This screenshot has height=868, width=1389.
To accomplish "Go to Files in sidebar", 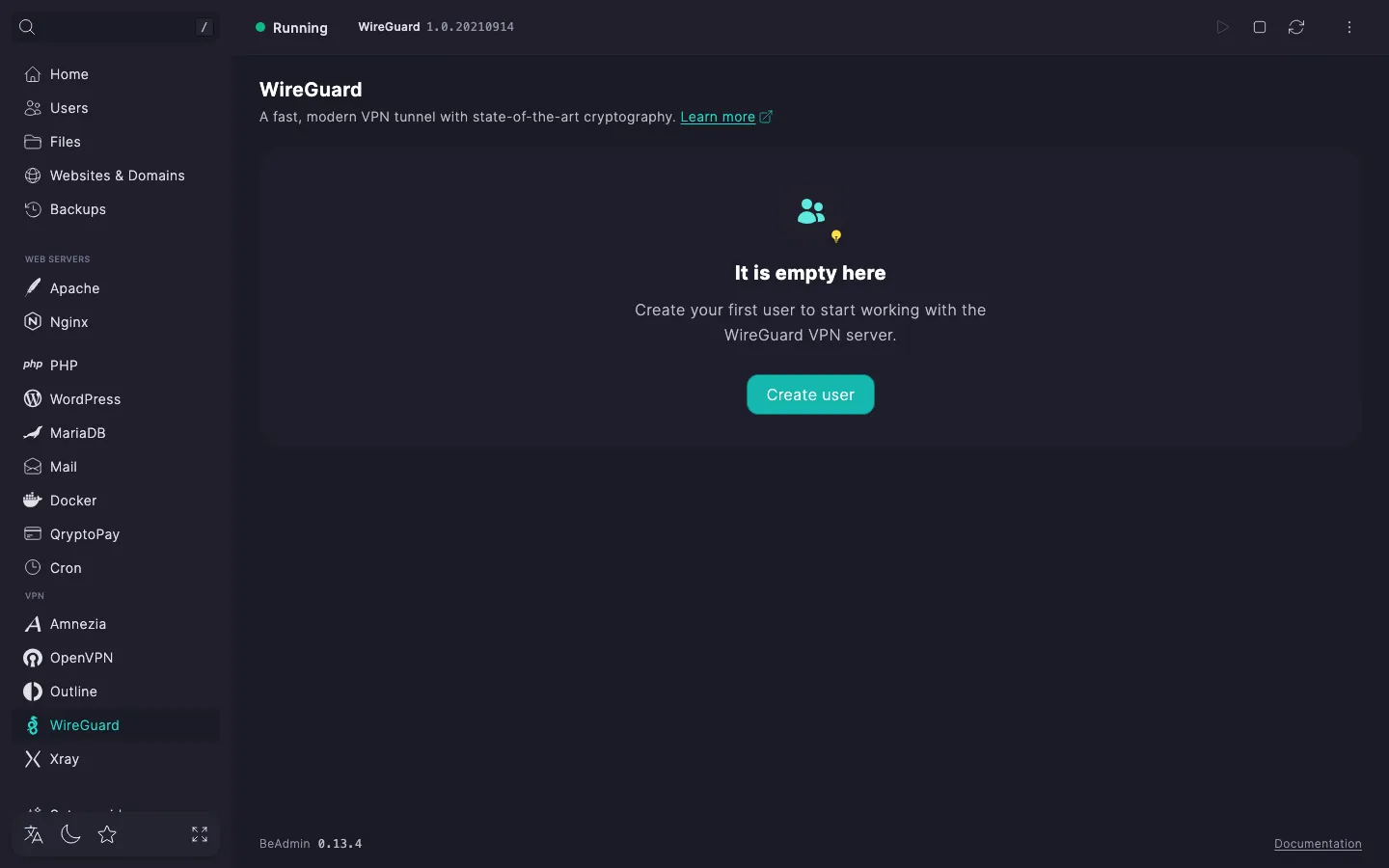I will [116, 142].
